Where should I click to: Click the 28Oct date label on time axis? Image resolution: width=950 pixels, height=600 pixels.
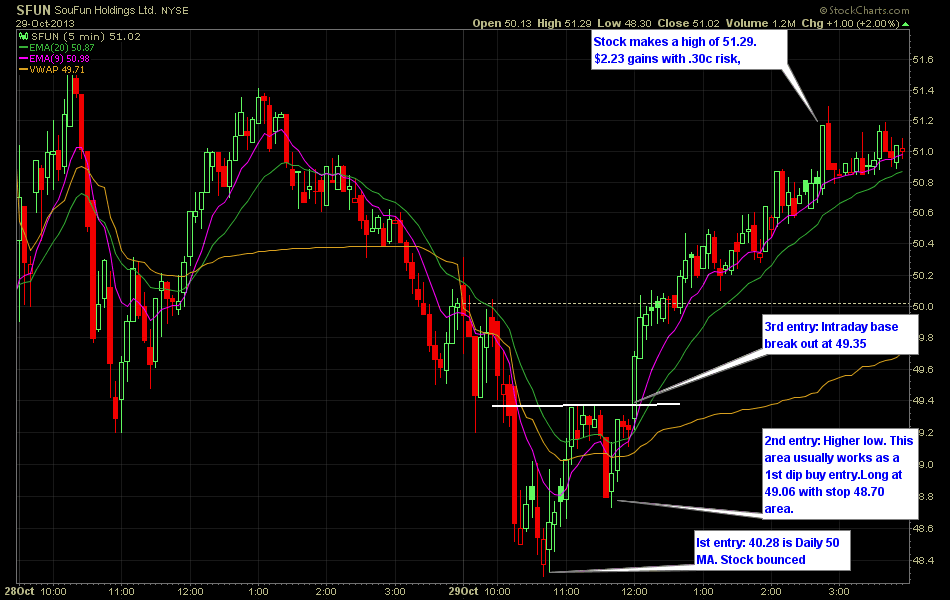19,592
